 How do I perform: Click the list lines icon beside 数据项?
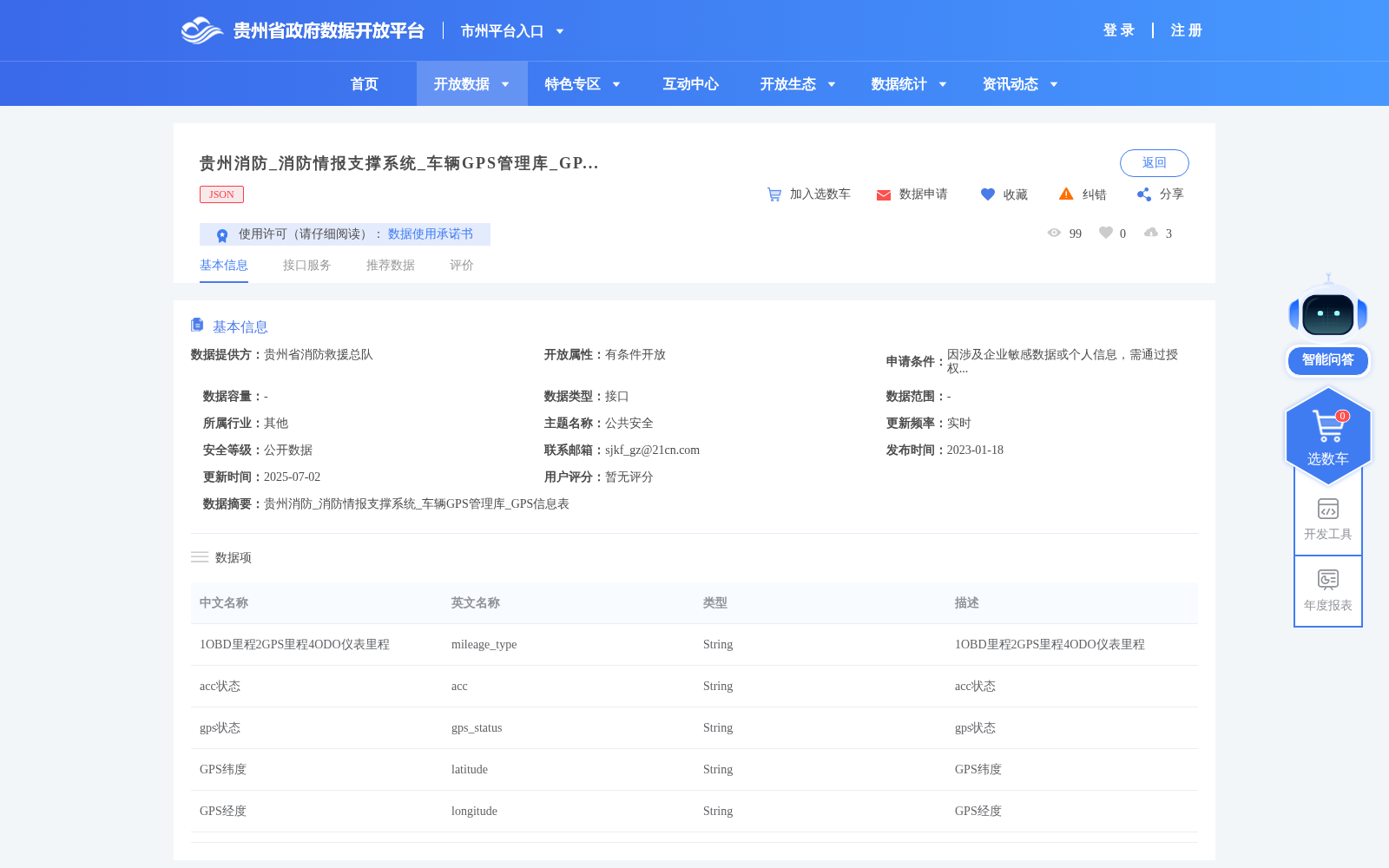click(x=200, y=557)
